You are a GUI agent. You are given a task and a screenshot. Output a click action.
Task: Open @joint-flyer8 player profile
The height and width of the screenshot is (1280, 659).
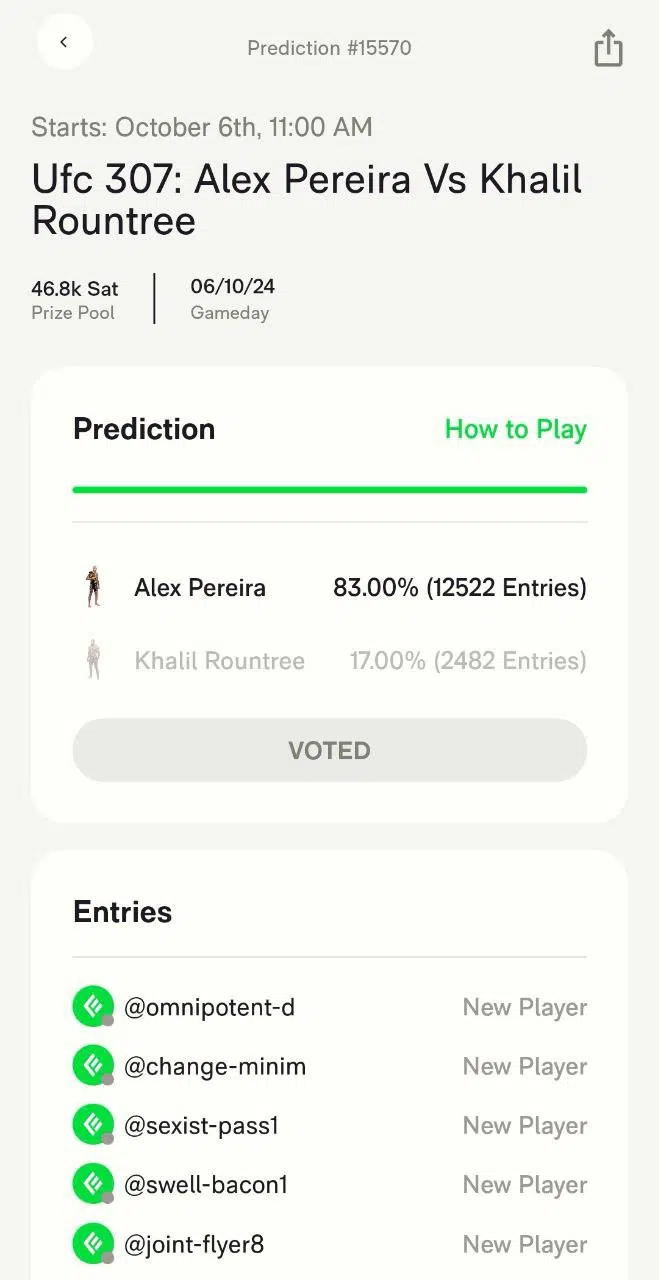tap(194, 1244)
